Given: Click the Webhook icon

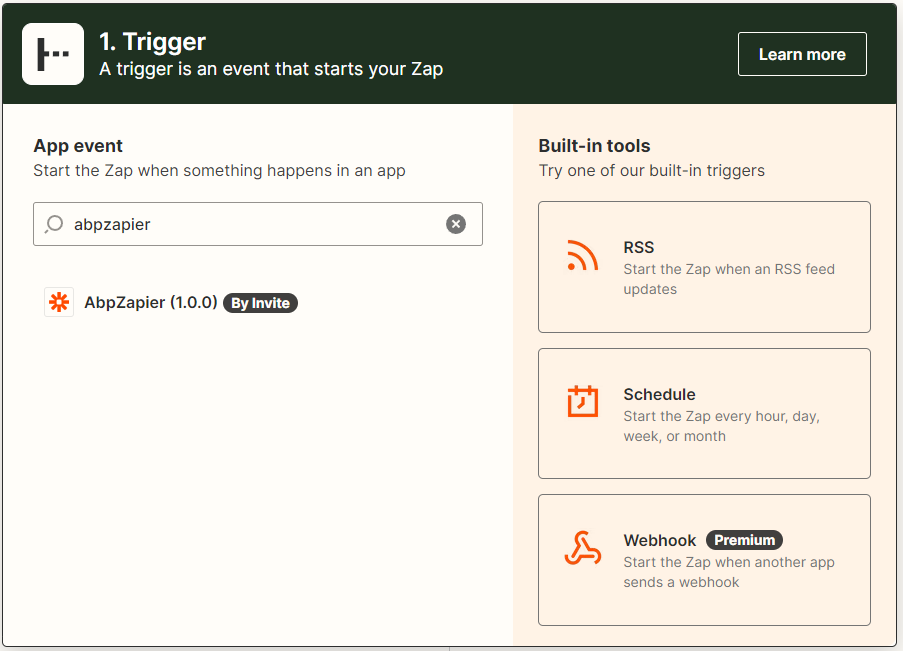Looking at the screenshot, I should tap(582, 547).
